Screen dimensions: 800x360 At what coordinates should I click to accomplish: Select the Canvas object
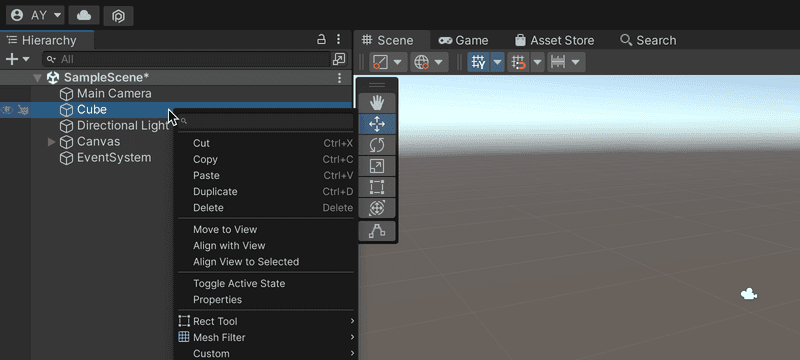coord(98,142)
